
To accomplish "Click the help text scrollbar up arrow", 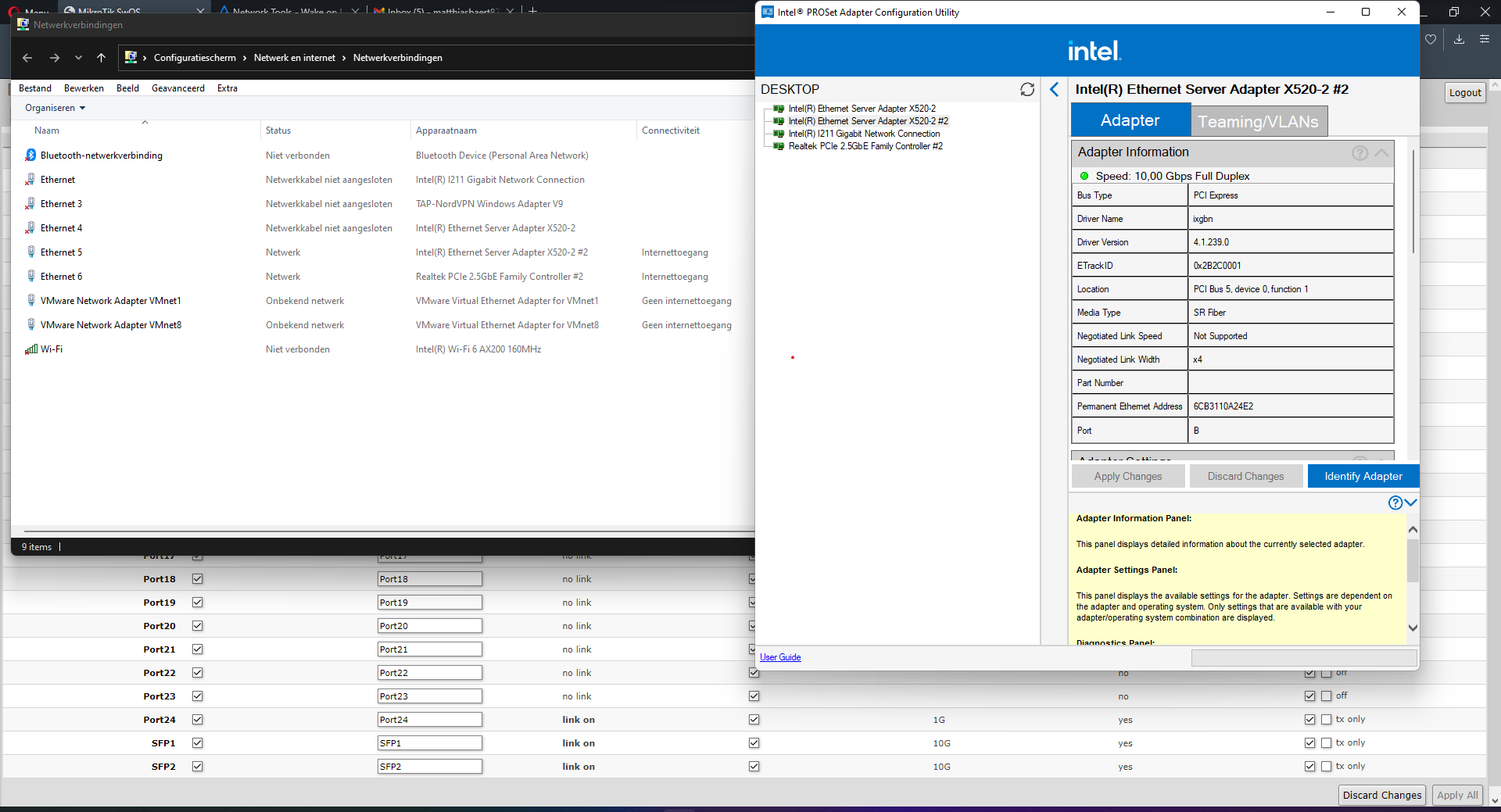I will pyautogui.click(x=1413, y=530).
